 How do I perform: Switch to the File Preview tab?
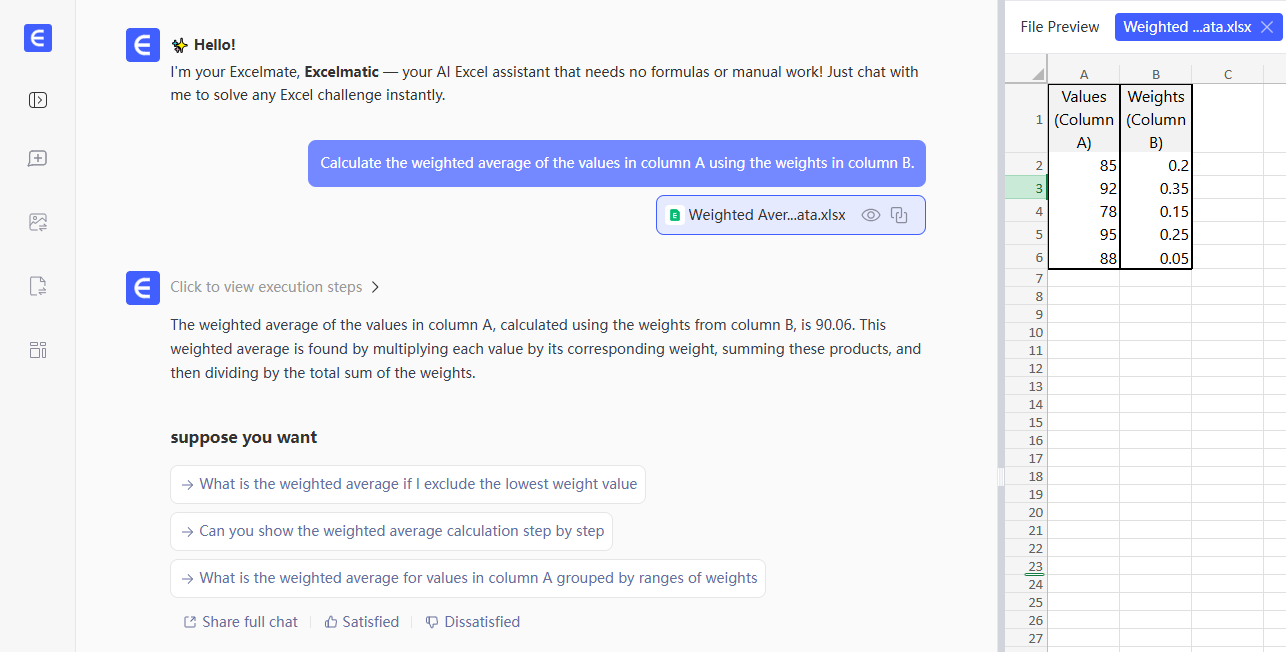(1059, 27)
